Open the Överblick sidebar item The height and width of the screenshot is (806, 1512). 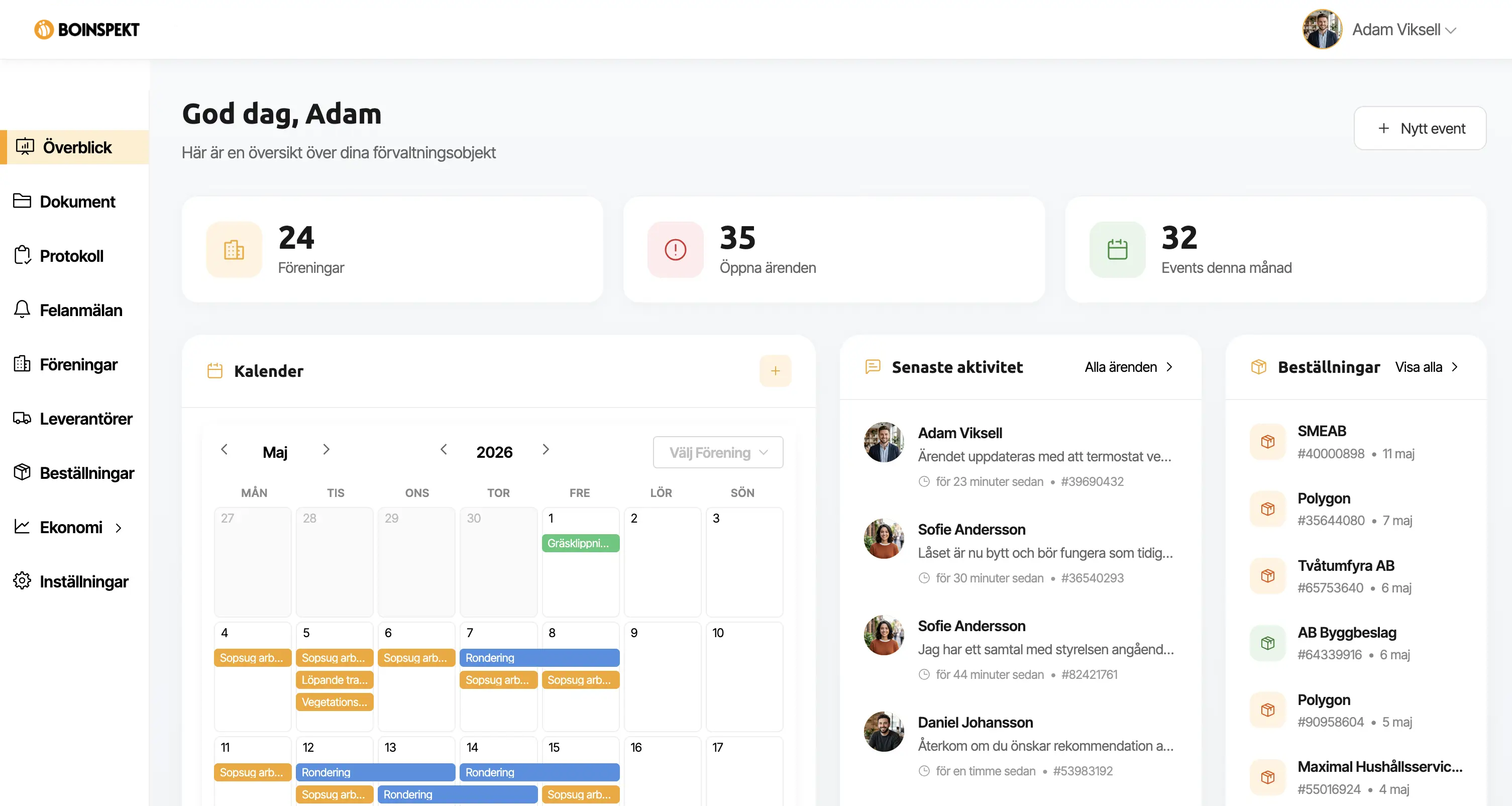(x=74, y=147)
